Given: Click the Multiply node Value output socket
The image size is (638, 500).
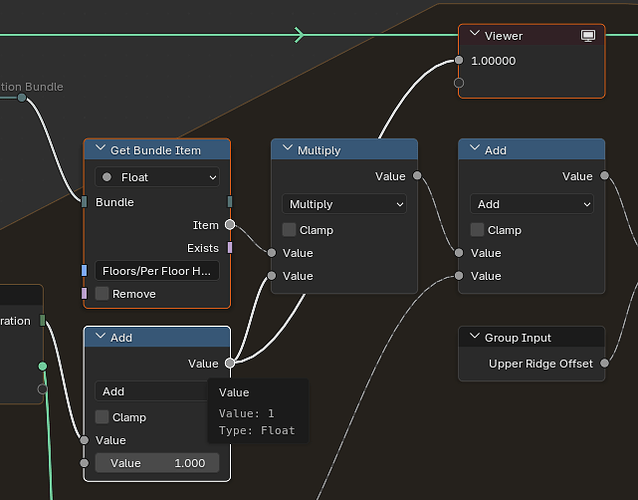Looking at the screenshot, I should (x=417, y=176).
